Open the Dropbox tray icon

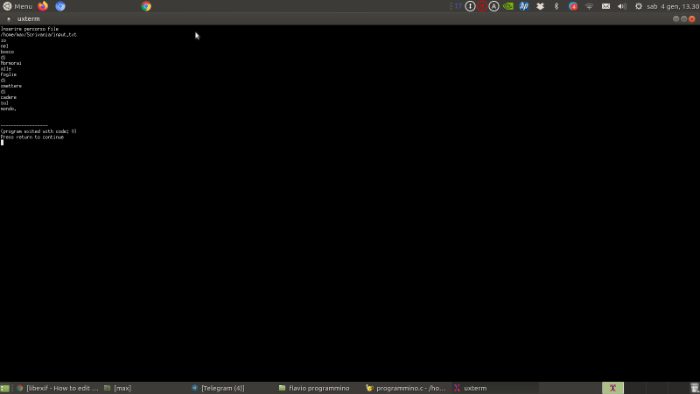(540, 6)
